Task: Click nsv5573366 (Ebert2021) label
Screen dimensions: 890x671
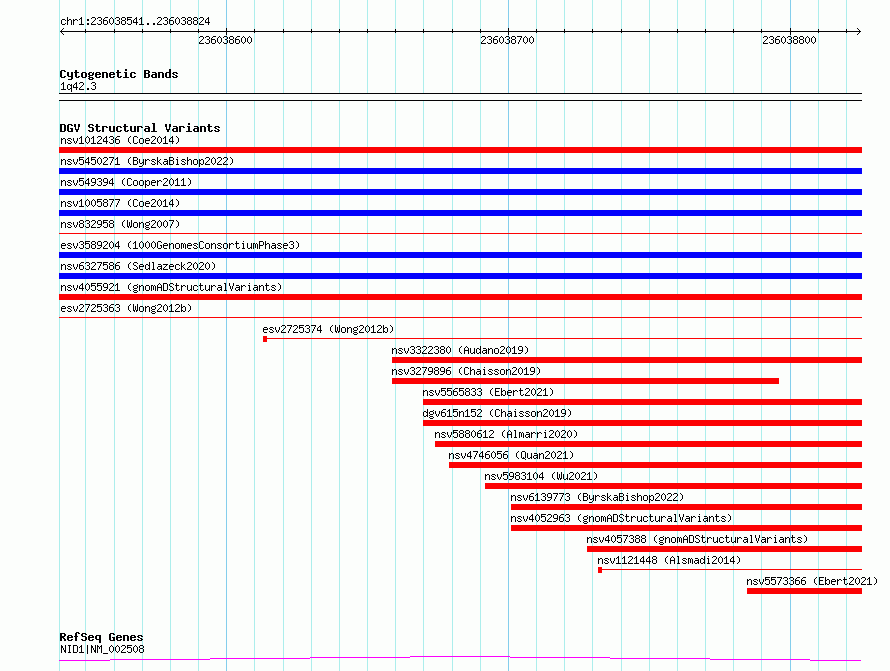Action: click(x=812, y=581)
